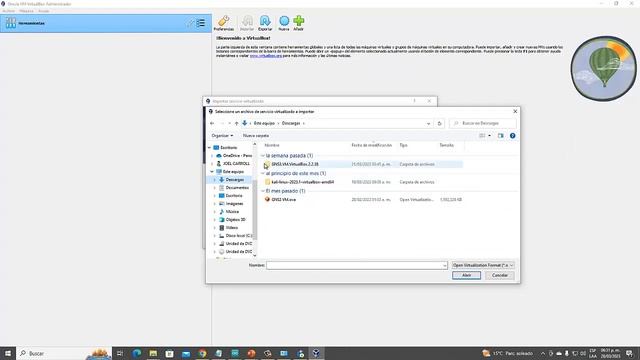Open address bar path dropdown
This screenshot has height=360, width=640.
point(428,123)
